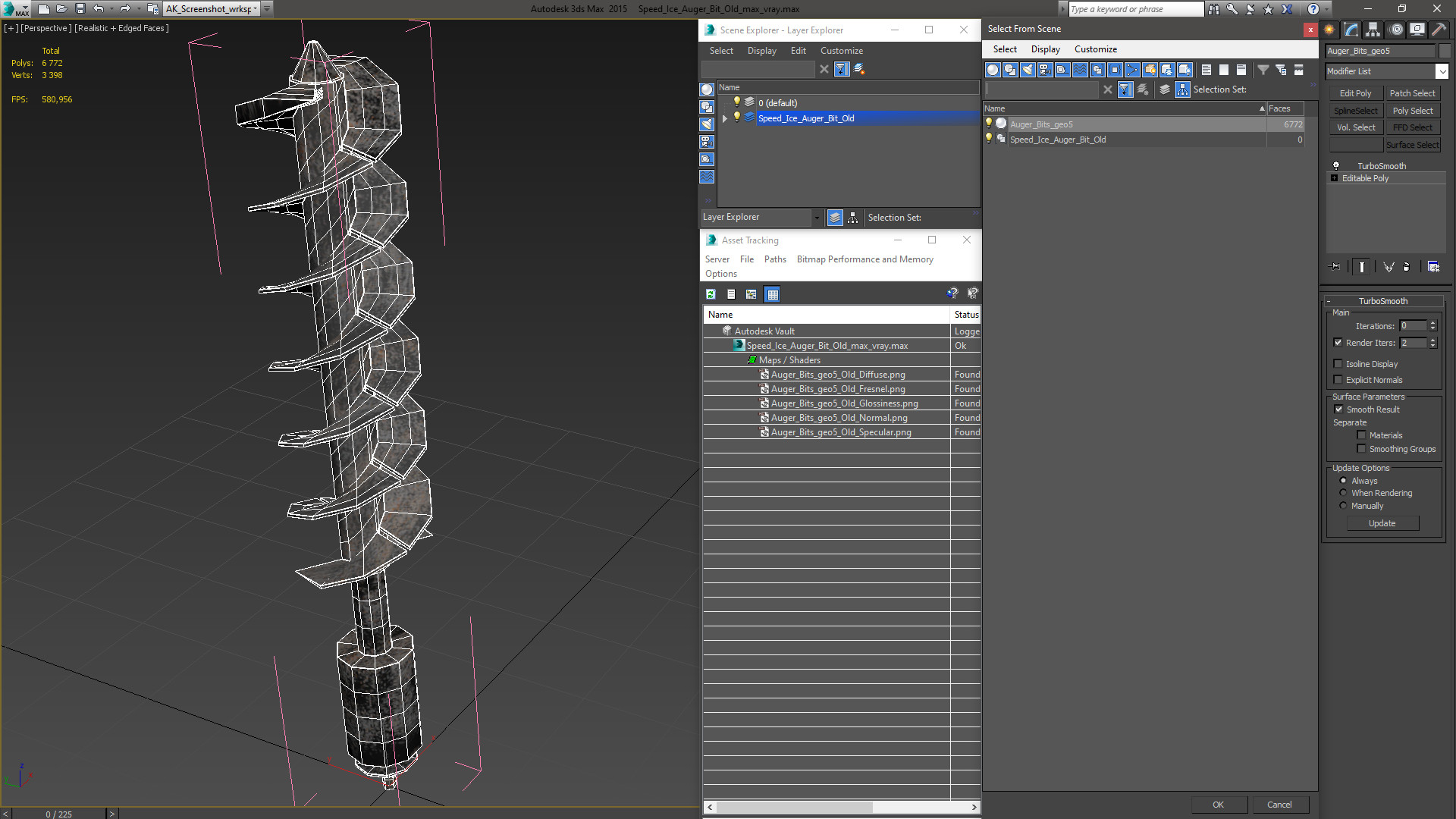
Task: Click Save file icon in top toolbar
Action: point(80,9)
